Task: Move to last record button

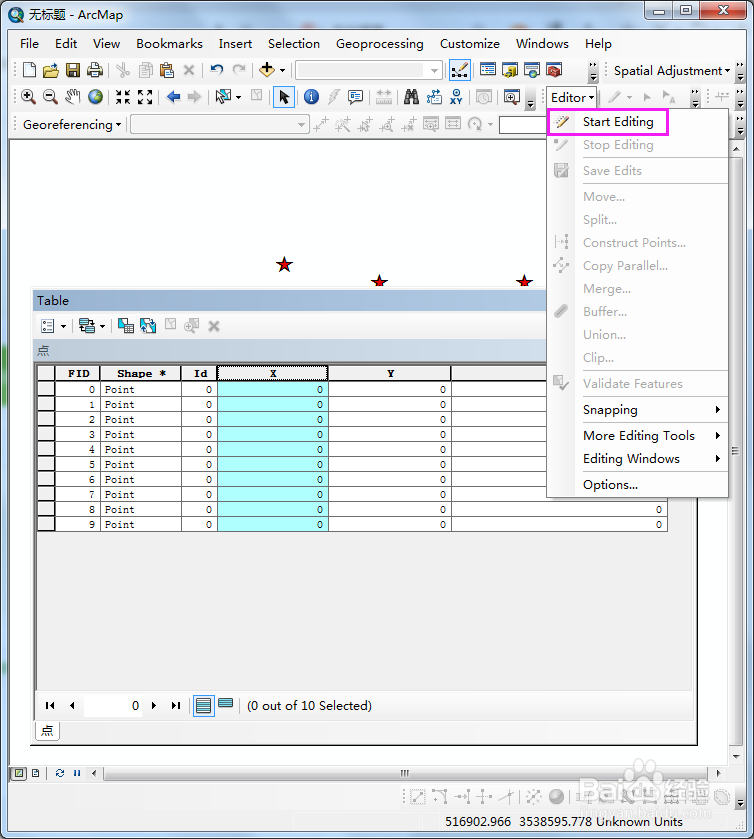Action: click(x=176, y=706)
